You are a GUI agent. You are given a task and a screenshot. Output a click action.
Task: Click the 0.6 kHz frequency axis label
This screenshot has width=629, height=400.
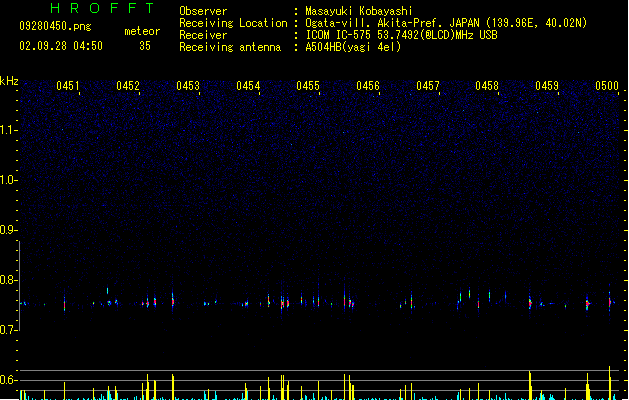point(8,380)
